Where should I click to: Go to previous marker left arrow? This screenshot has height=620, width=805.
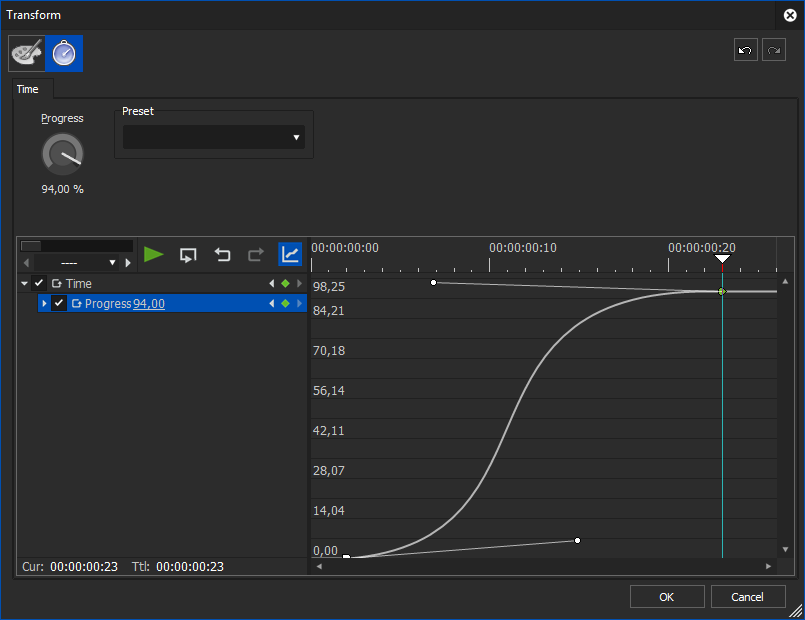pos(27,263)
